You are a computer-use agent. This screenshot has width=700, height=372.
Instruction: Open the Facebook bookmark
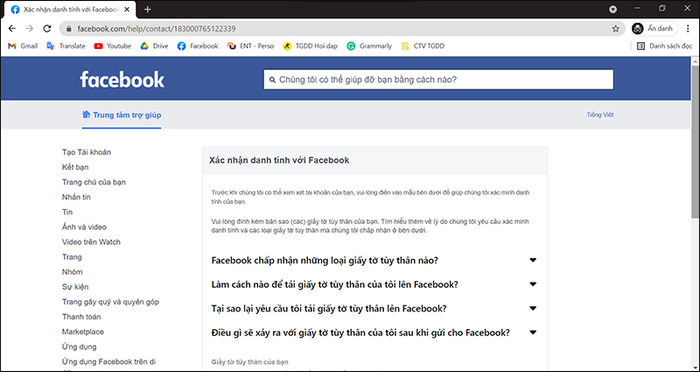(198, 46)
